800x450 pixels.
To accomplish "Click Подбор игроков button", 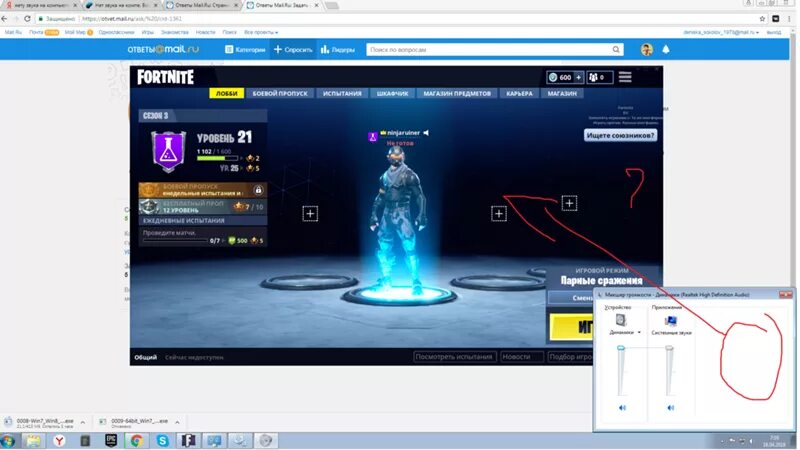I will (570, 357).
